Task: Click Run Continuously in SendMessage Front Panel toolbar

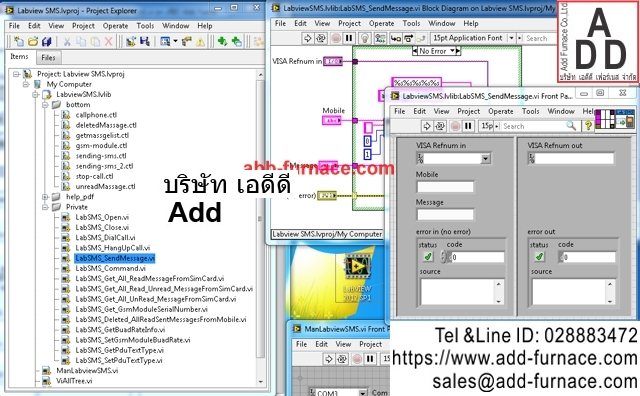Action: [x=440, y=127]
